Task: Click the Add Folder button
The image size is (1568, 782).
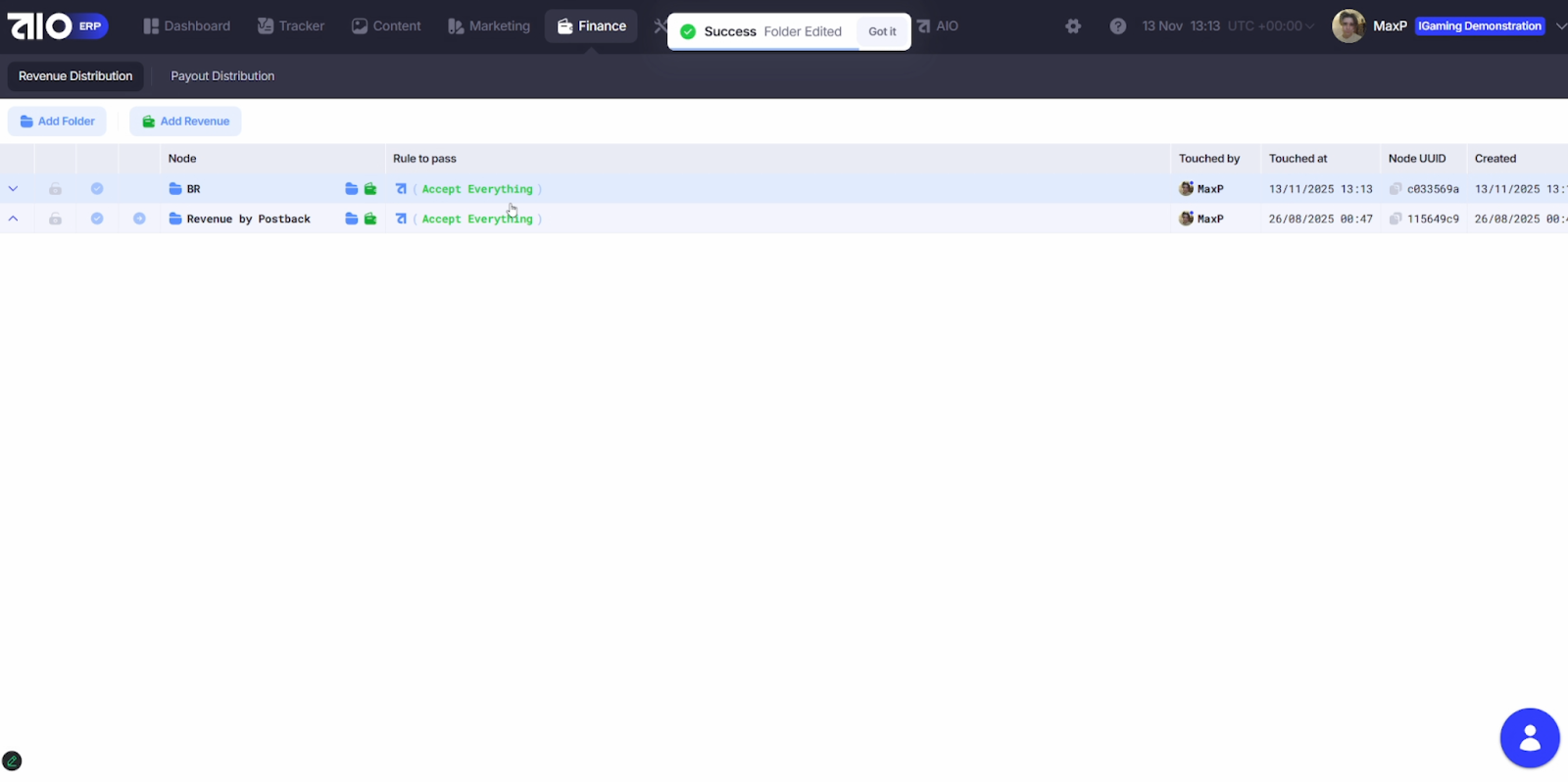Action: pos(57,122)
